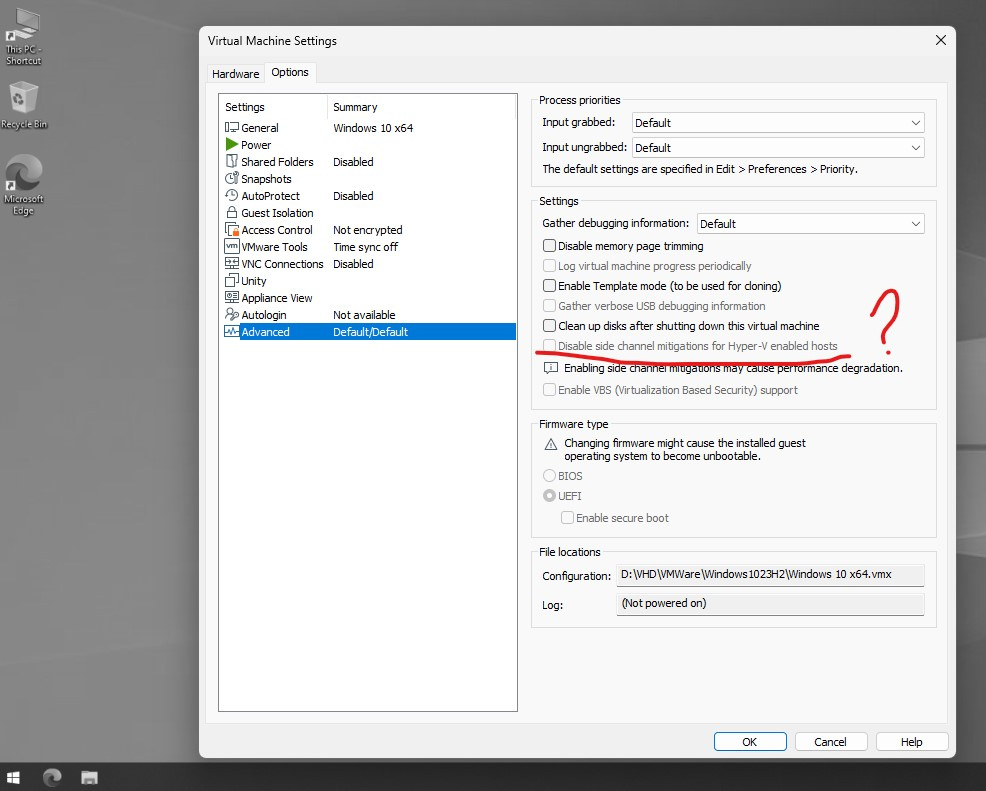Select General Windows 10 x64 summary
This screenshot has height=791, width=986.
[373, 128]
